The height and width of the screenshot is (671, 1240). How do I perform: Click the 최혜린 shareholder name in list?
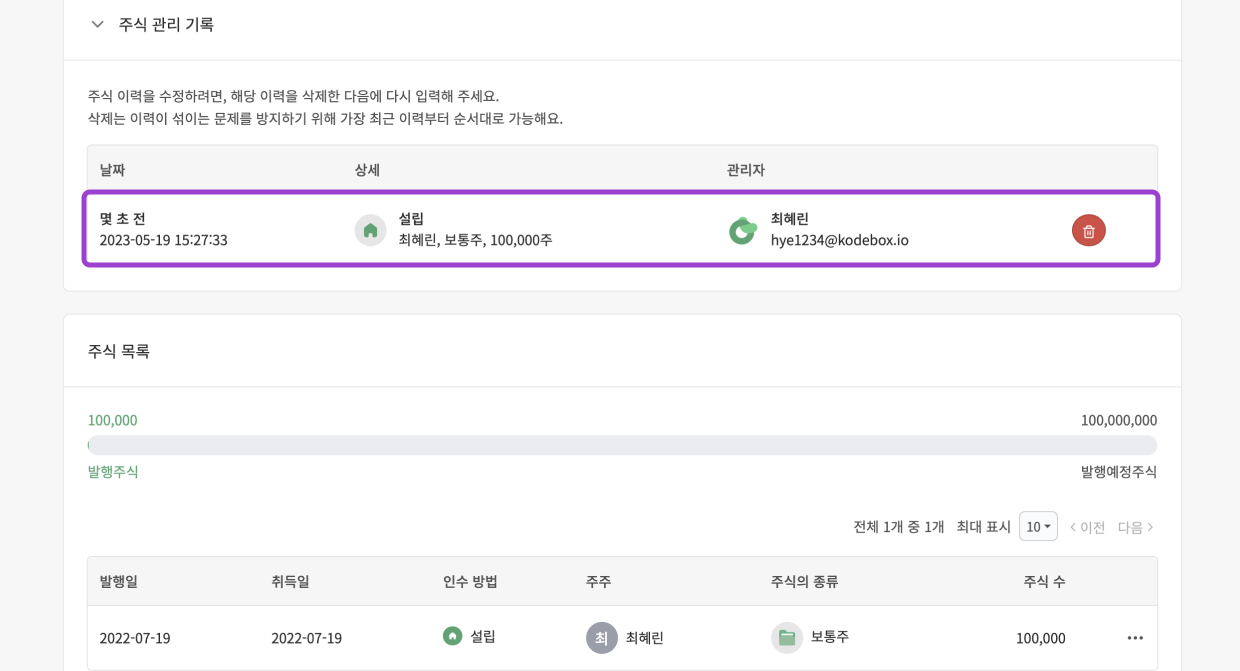pyautogui.click(x=645, y=638)
